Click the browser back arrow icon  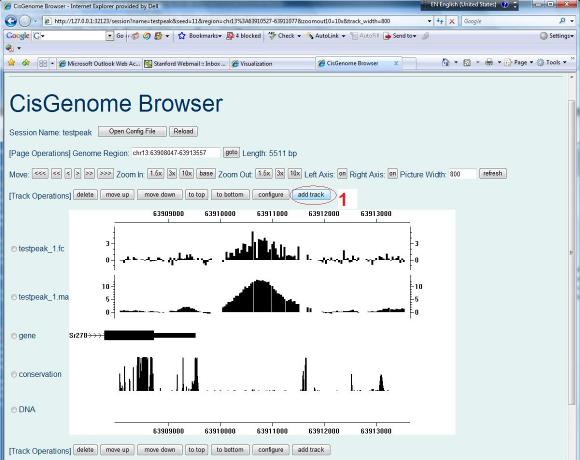tap(10, 21)
